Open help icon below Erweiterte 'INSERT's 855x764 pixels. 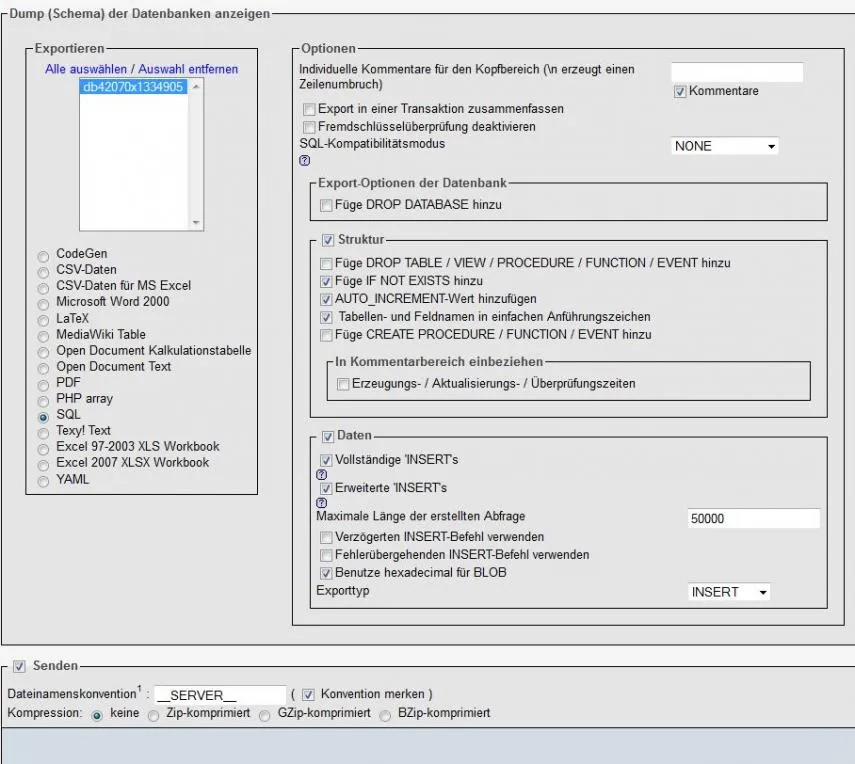322,502
